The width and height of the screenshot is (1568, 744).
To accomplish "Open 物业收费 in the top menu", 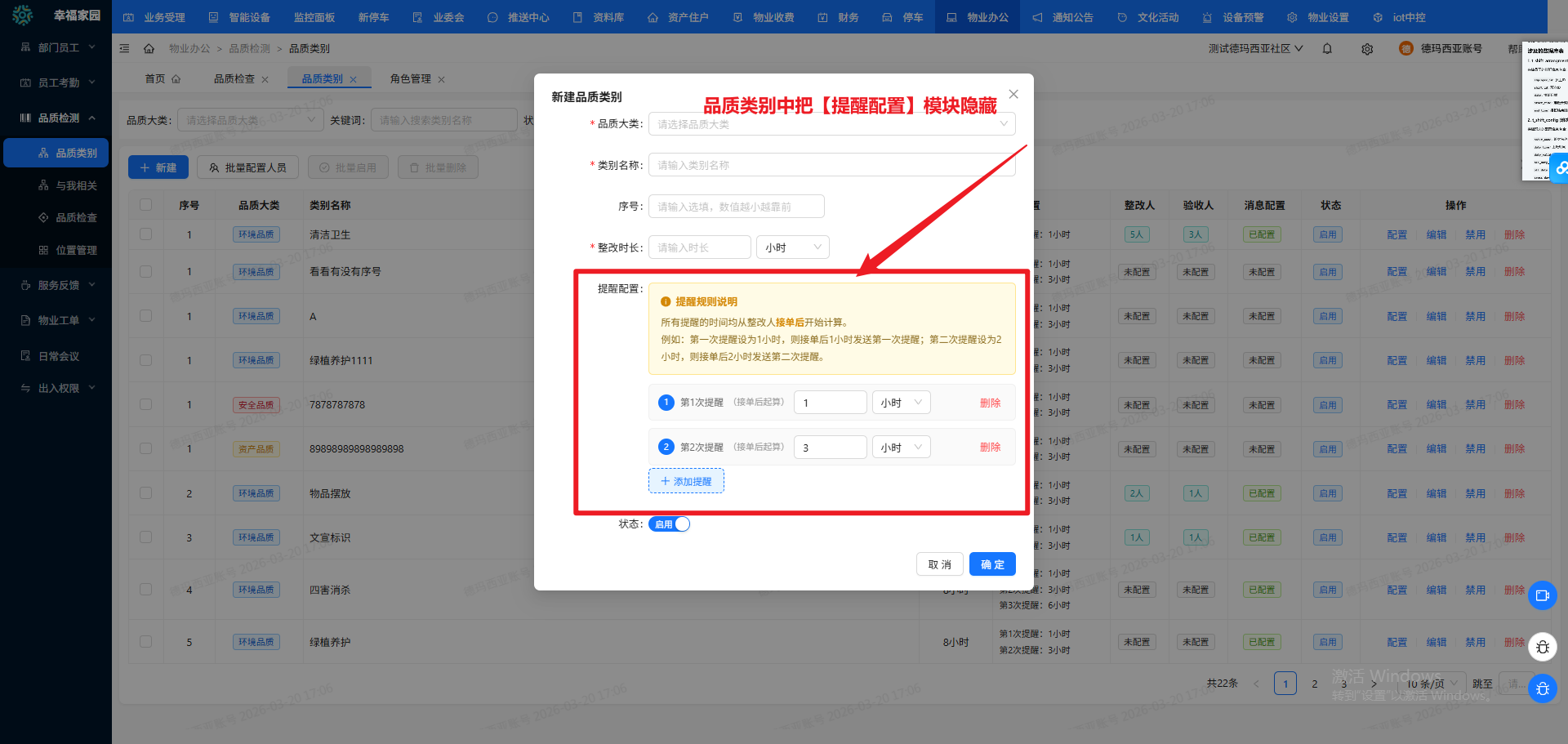I will tap(764, 17).
